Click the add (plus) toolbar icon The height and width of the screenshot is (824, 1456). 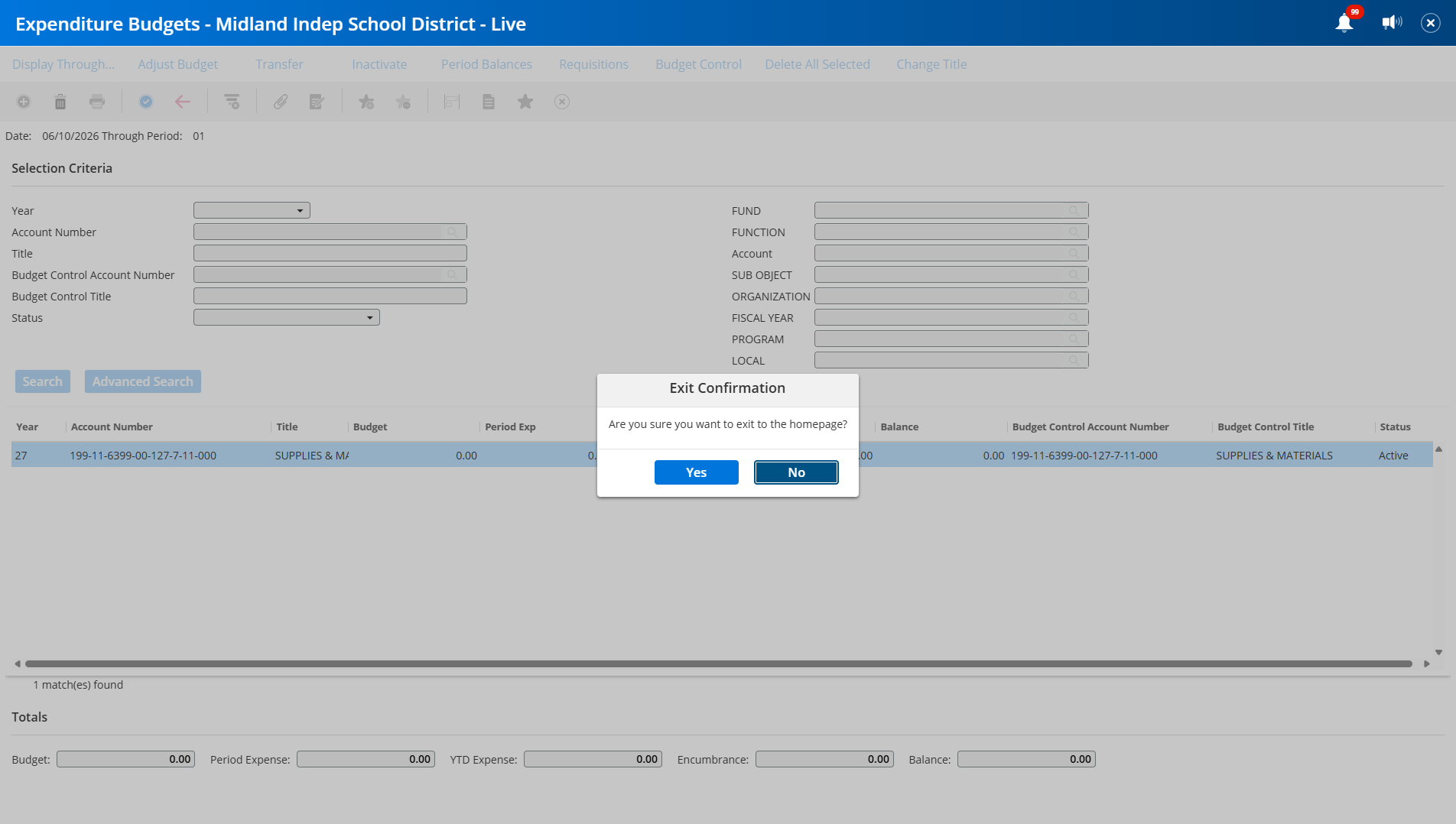click(x=24, y=102)
